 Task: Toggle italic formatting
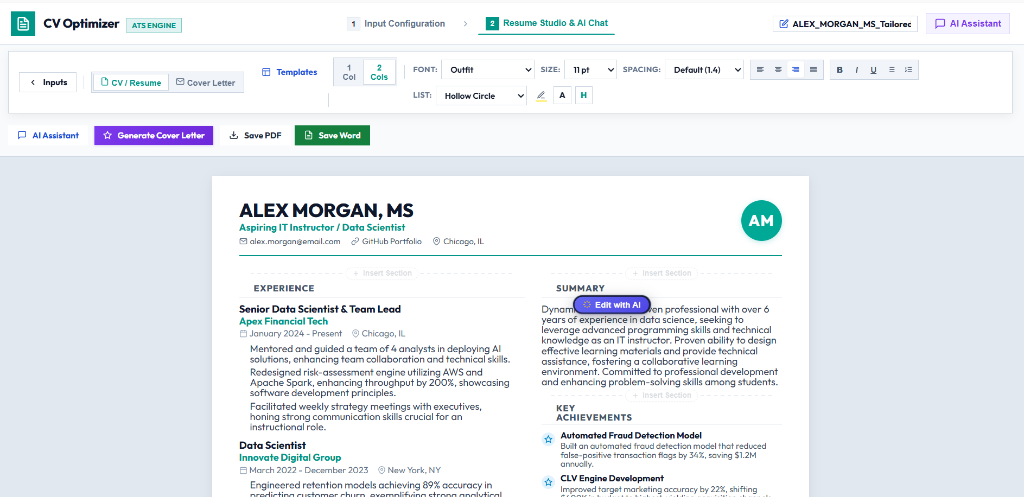point(856,70)
